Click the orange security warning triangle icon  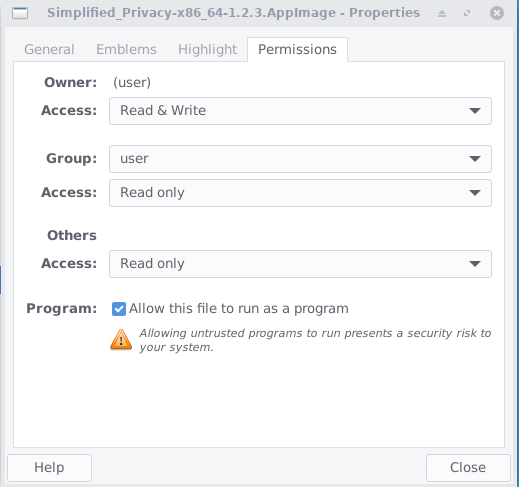[121, 339]
